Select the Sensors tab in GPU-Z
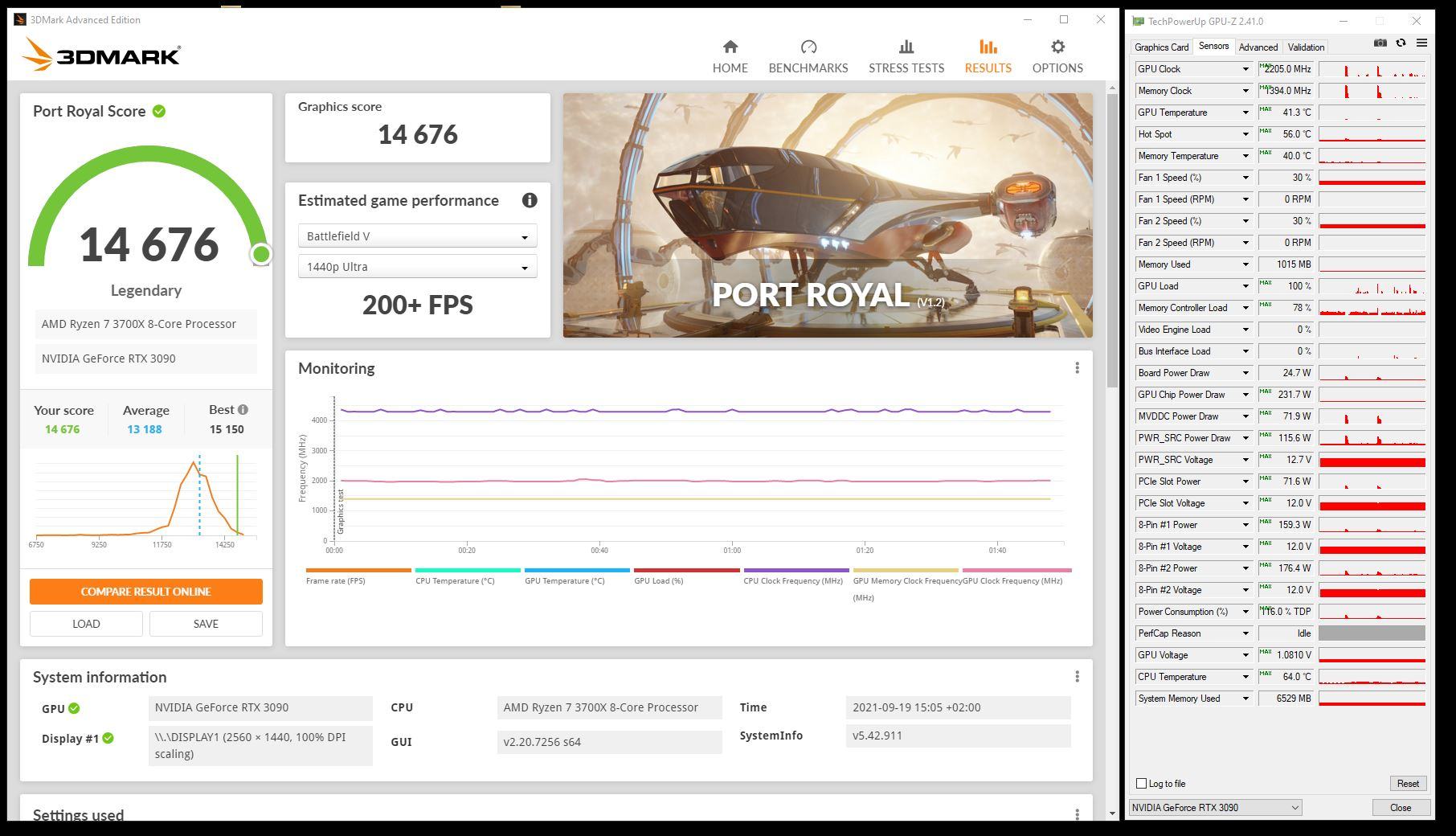 pos(1213,46)
